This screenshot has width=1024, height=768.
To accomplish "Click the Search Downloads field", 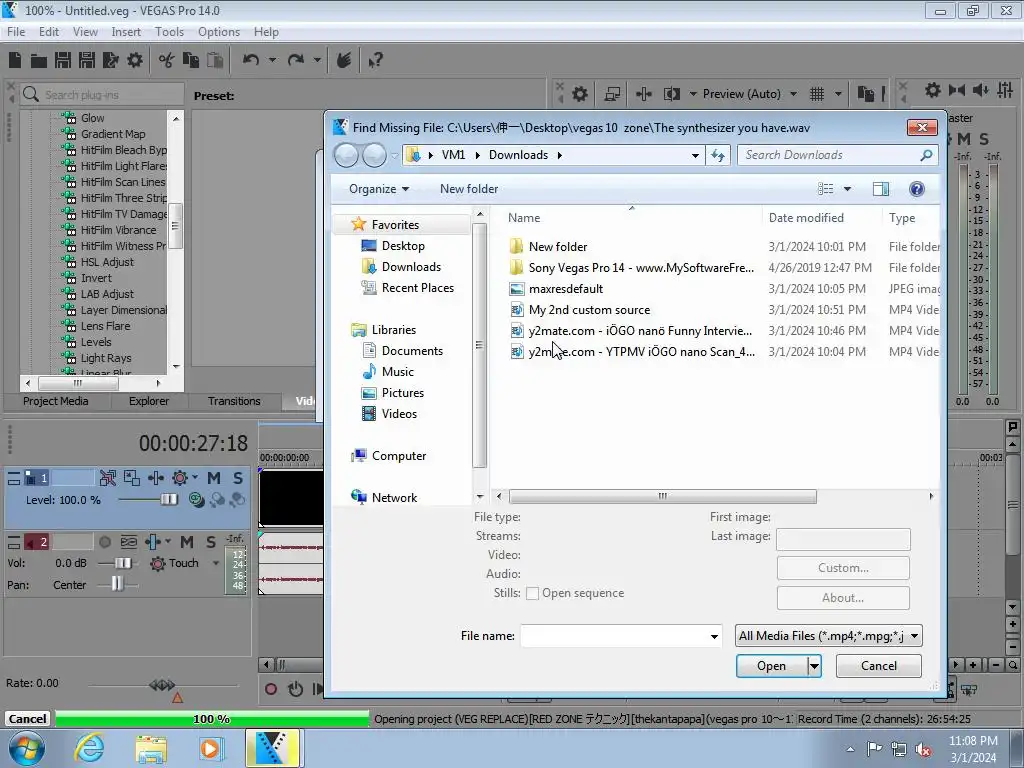I will (x=837, y=155).
